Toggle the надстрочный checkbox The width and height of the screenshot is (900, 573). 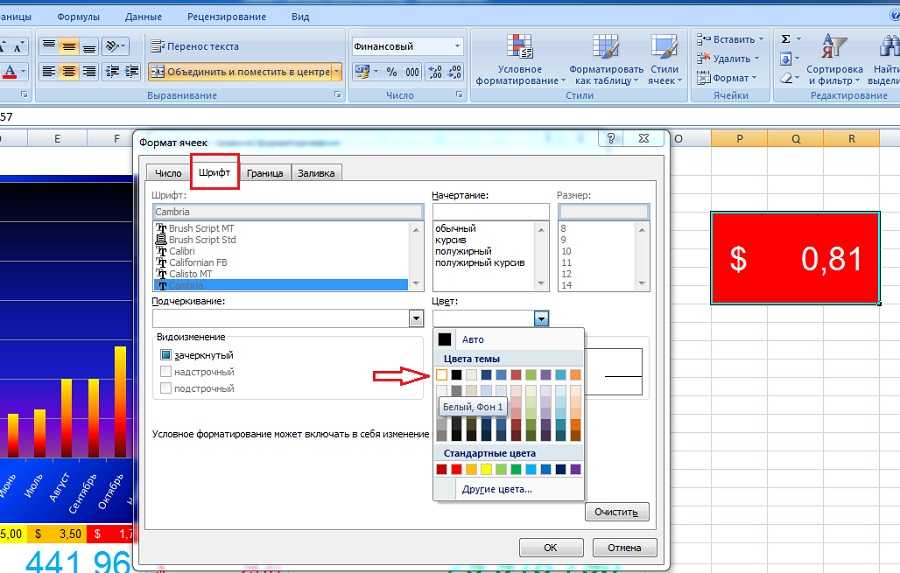(166, 372)
